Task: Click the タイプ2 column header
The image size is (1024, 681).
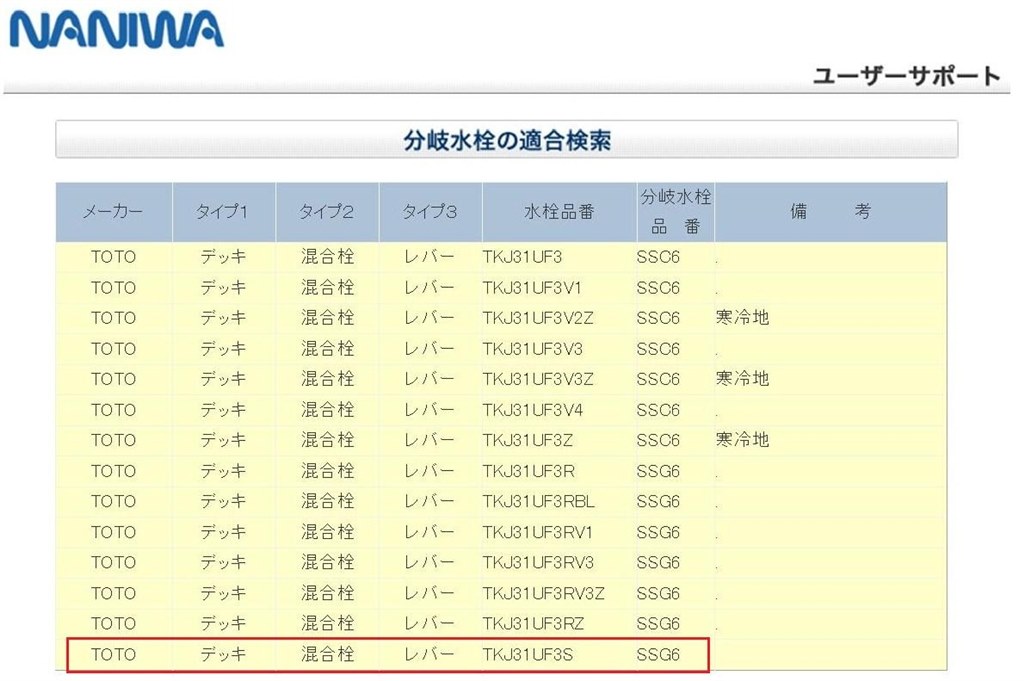Action: pos(326,212)
